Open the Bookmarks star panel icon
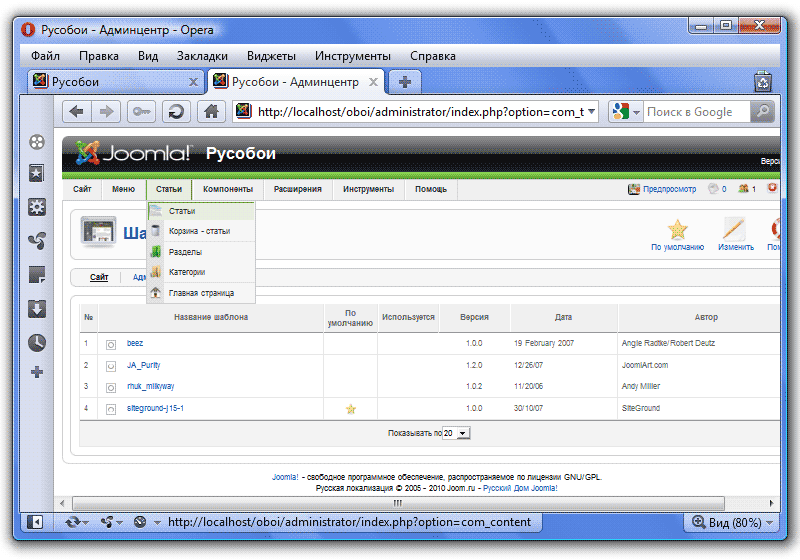 coord(37,174)
